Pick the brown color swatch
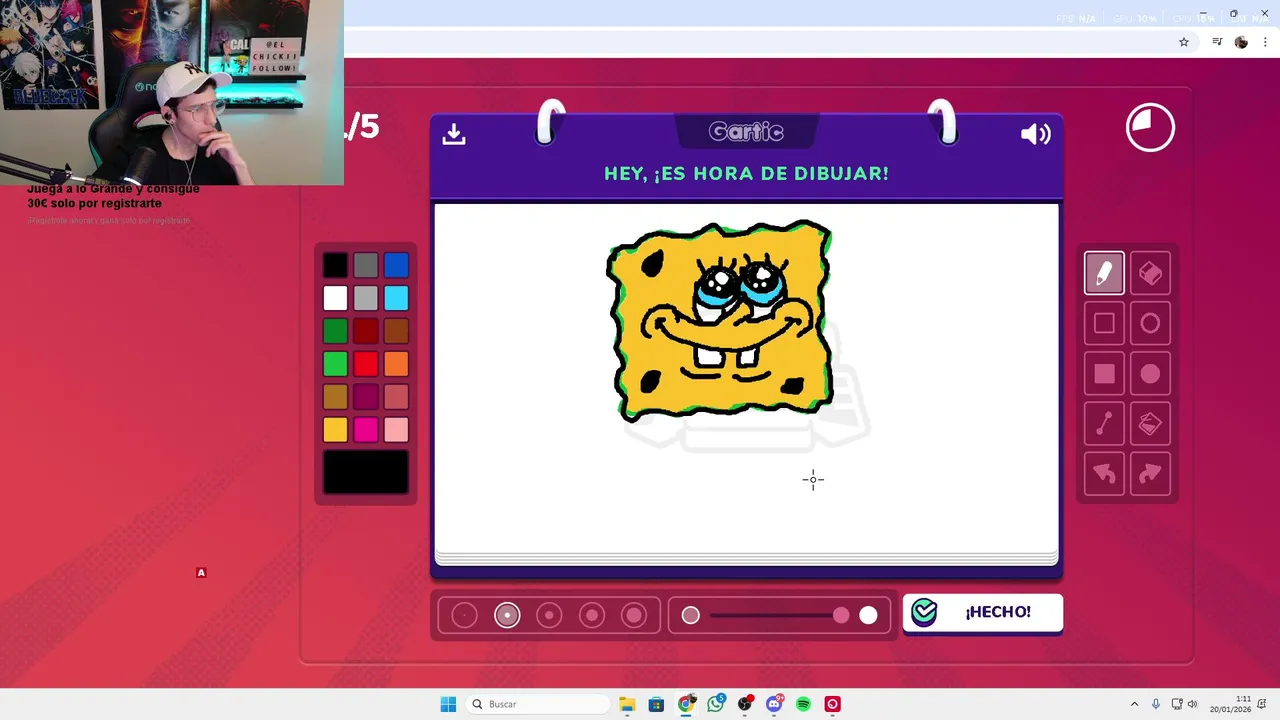The height and width of the screenshot is (720, 1280). 396,331
